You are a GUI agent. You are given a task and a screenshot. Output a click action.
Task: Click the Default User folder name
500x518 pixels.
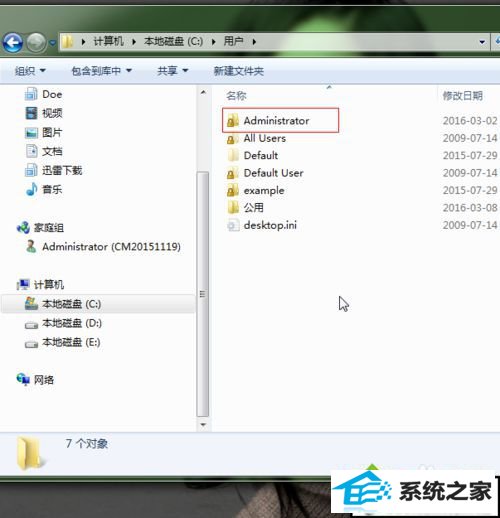pyautogui.click(x=273, y=173)
